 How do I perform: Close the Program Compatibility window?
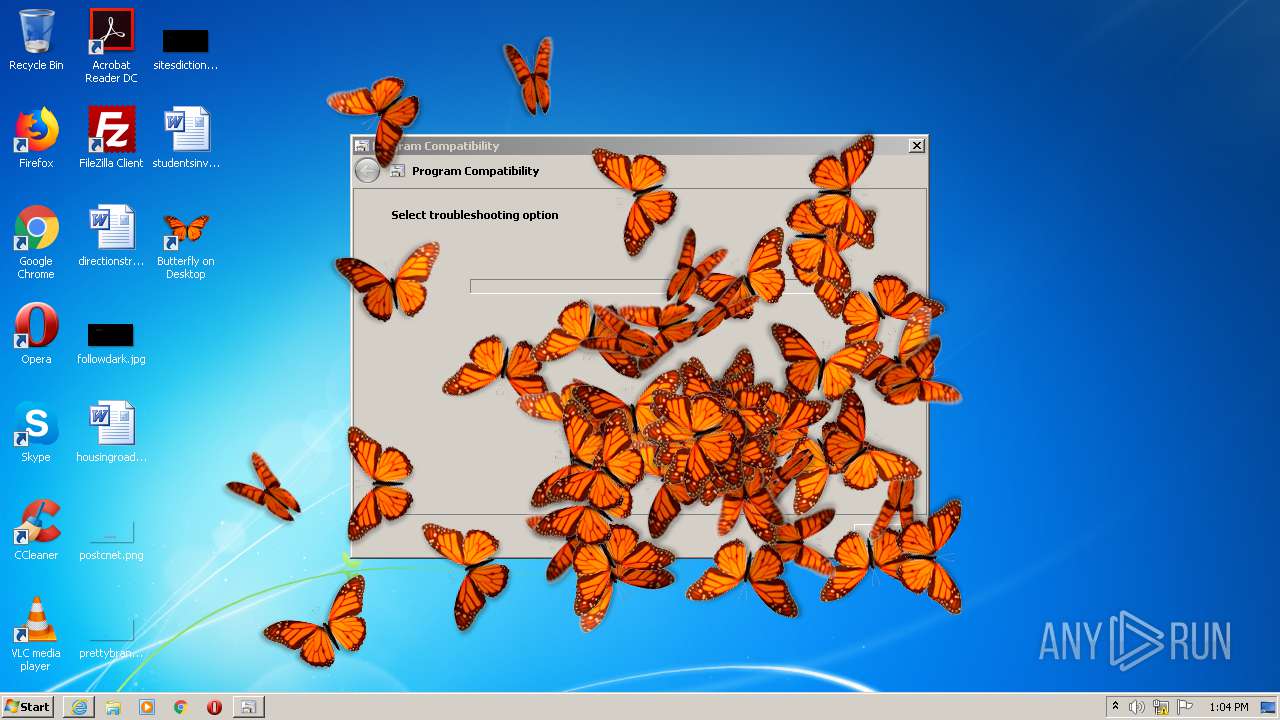point(916,146)
